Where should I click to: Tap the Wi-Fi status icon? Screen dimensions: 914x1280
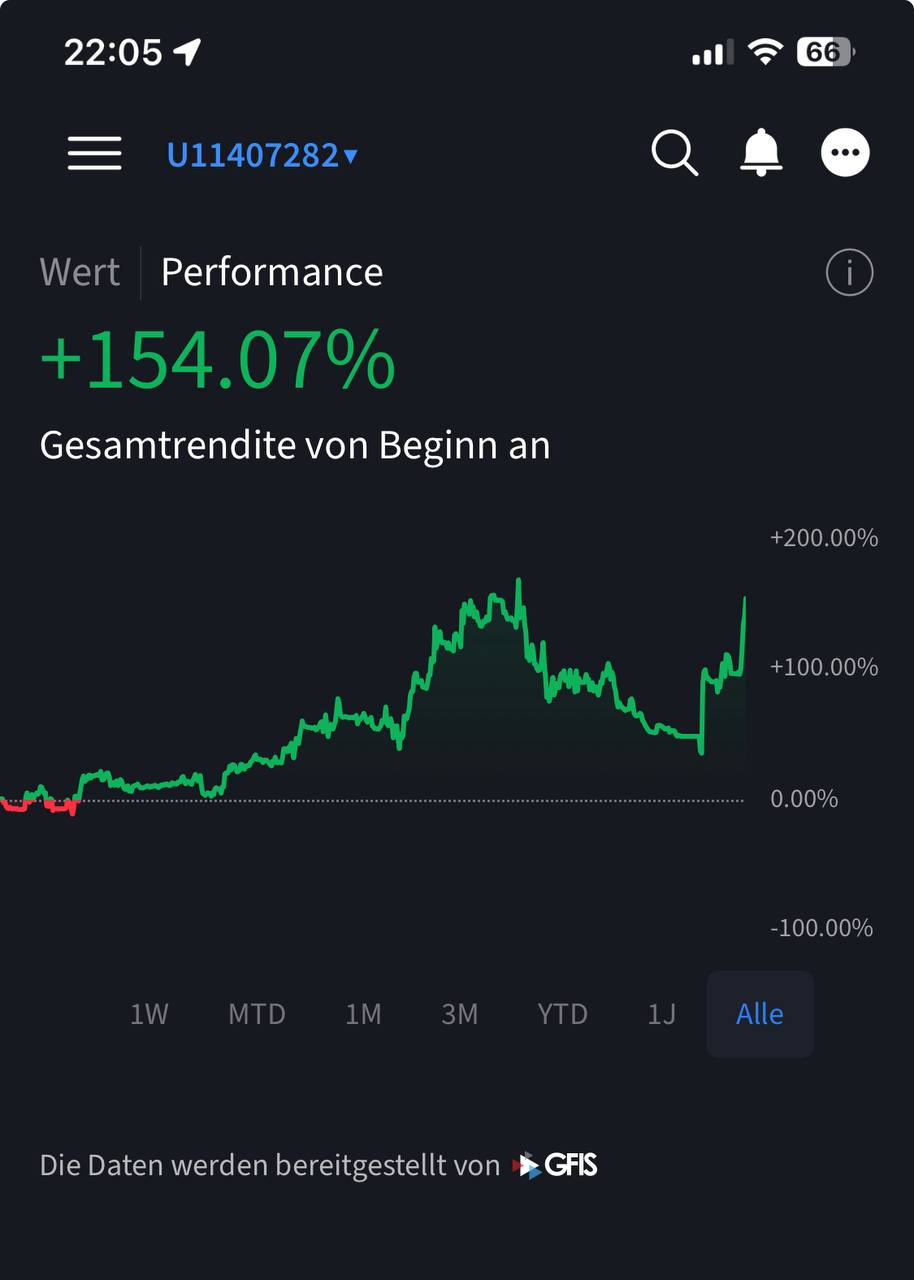[765, 52]
